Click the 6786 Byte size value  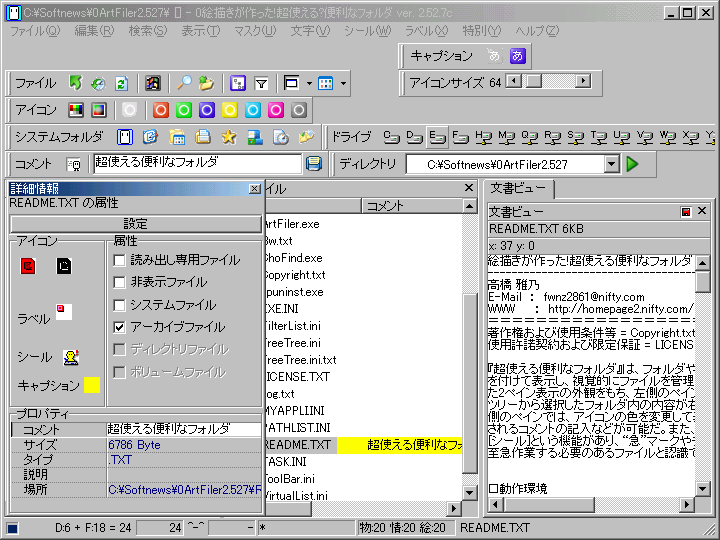(135, 444)
